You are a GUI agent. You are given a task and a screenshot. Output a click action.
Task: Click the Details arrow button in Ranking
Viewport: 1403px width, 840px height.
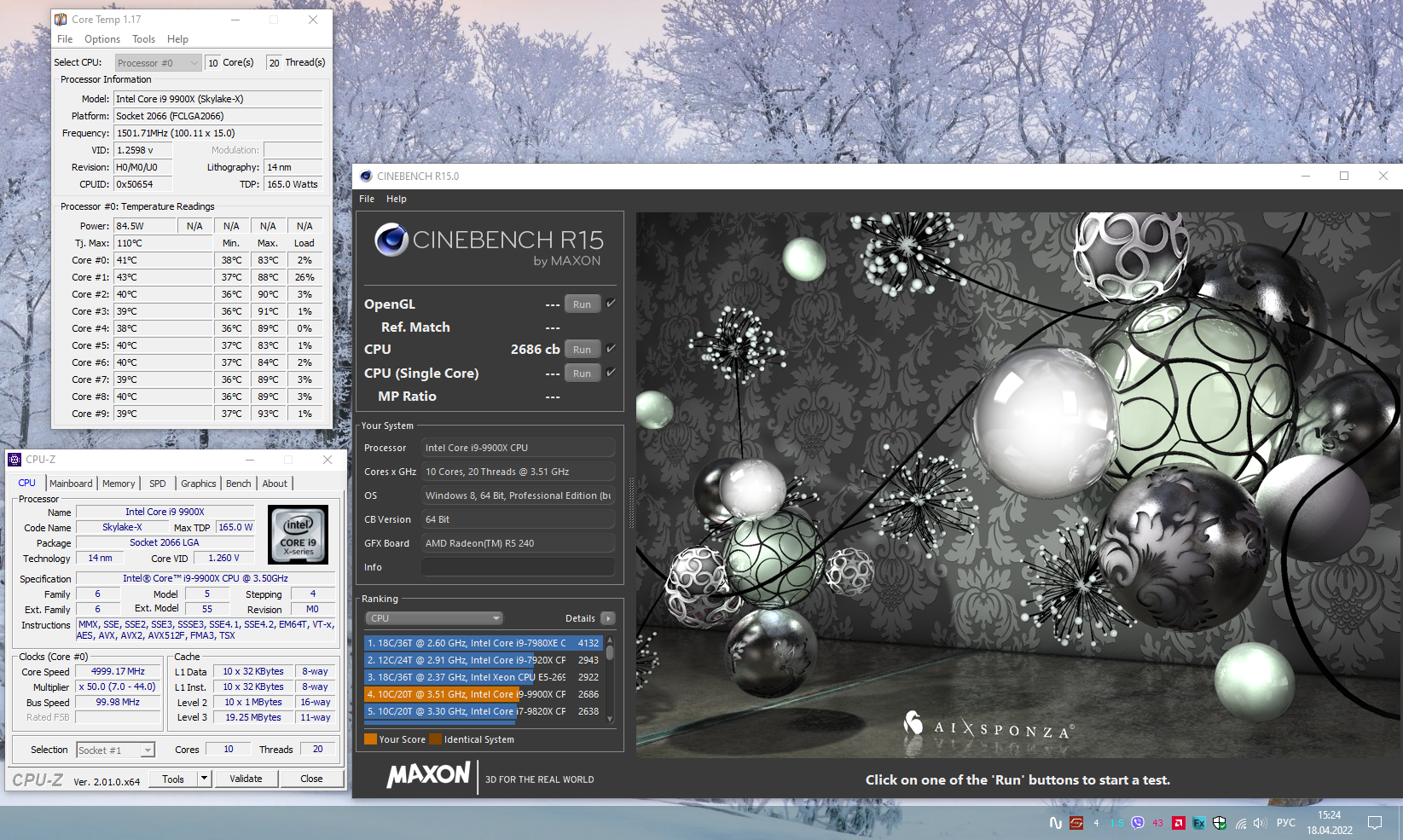[x=607, y=618]
